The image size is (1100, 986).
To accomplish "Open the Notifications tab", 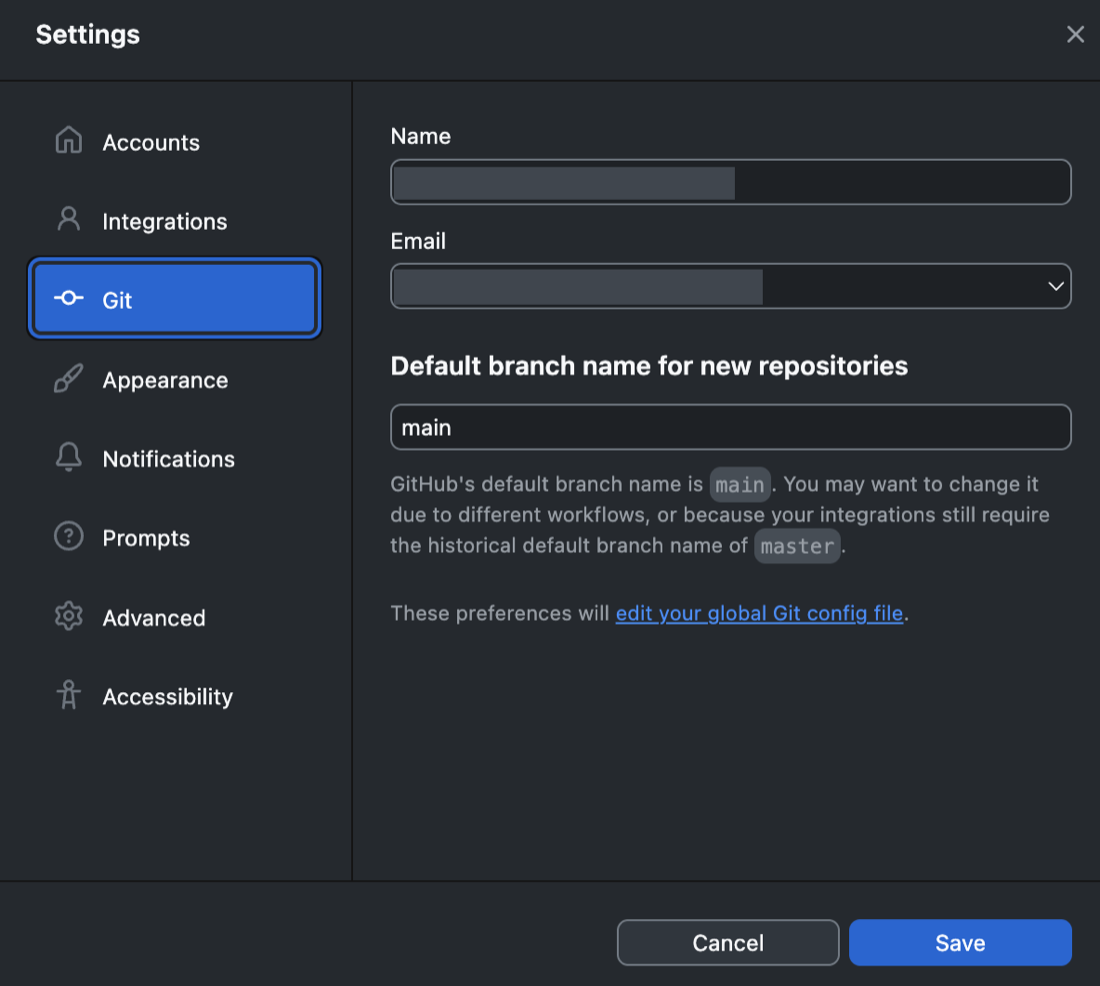I will pyautogui.click(x=175, y=459).
